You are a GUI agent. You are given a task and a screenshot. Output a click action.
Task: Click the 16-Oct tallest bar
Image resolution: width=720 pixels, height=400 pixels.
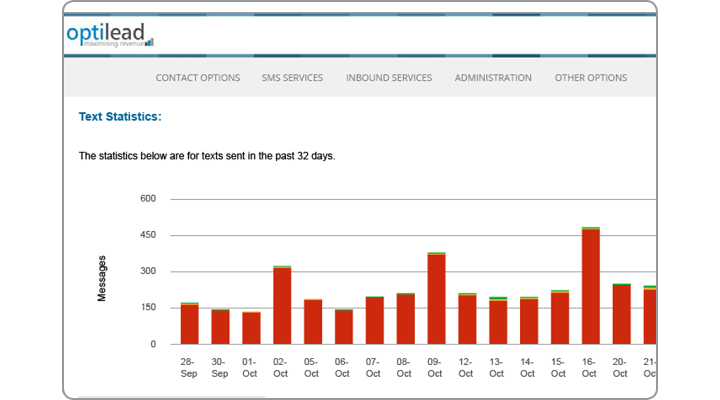pyautogui.click(x=590, y=286)
